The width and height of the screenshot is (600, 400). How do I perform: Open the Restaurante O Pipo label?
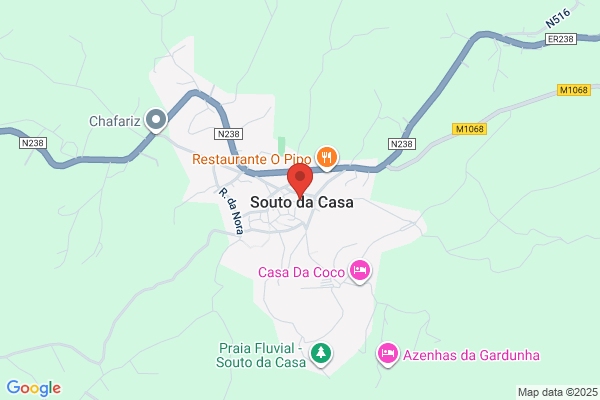(x=251, y=159)
